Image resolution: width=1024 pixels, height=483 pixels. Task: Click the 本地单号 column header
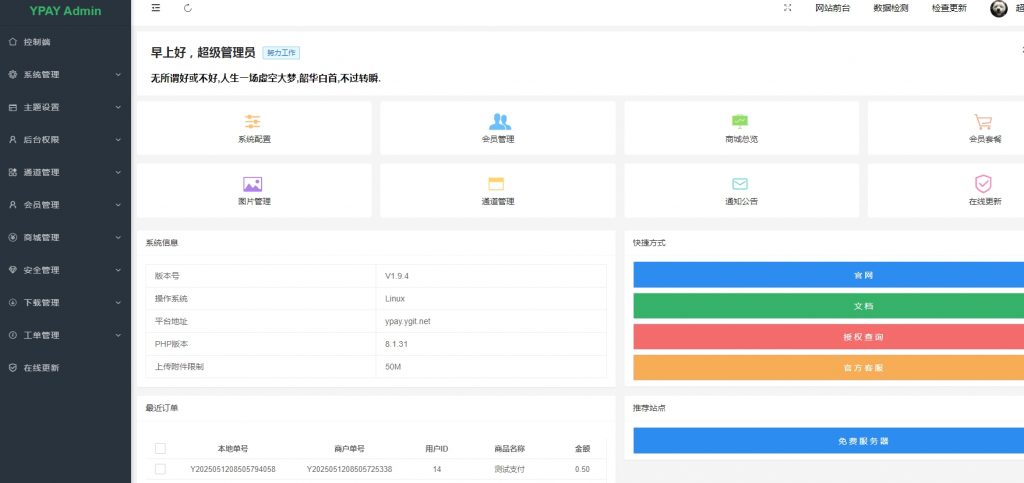[232, 449]
